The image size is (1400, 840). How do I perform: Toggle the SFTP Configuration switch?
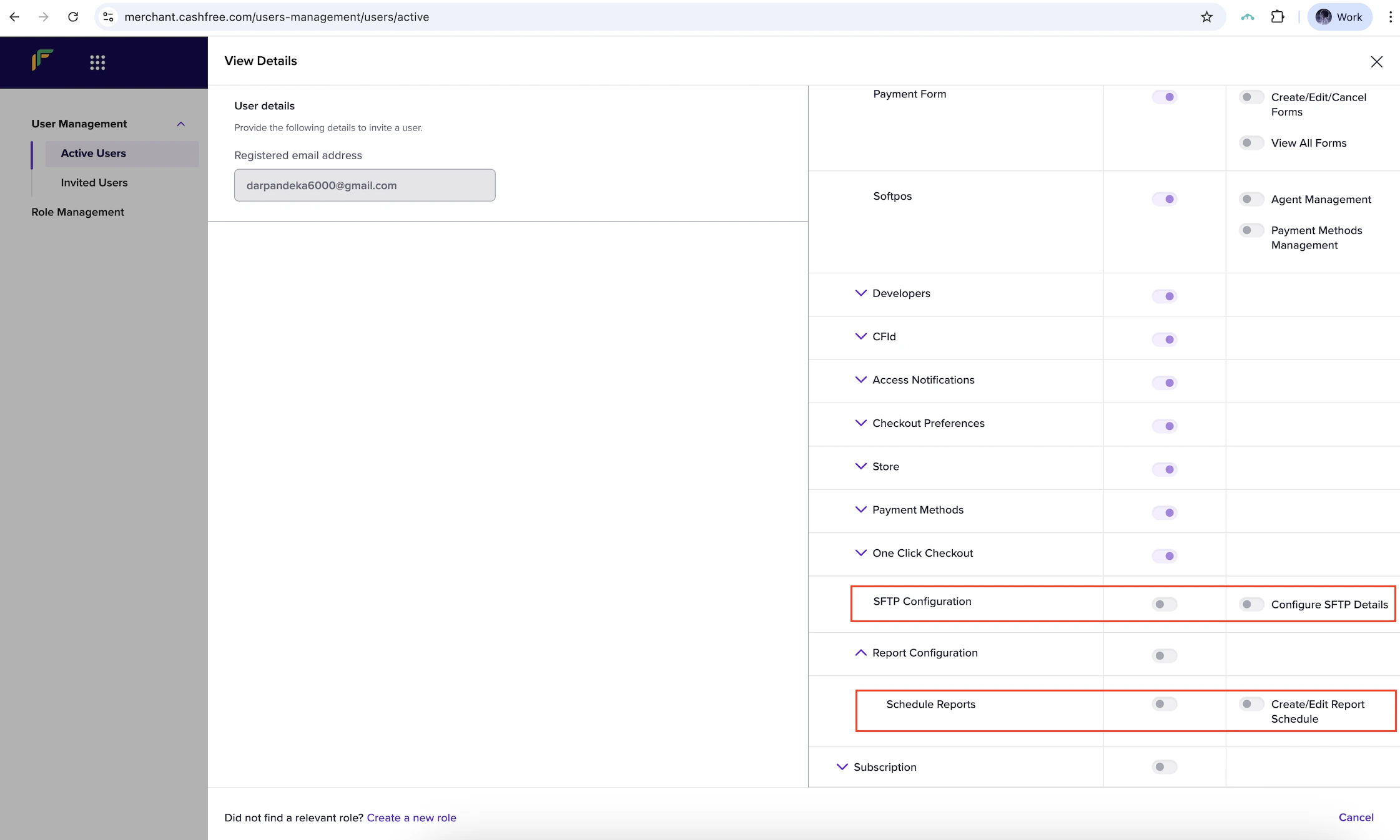click(1164, 604)
